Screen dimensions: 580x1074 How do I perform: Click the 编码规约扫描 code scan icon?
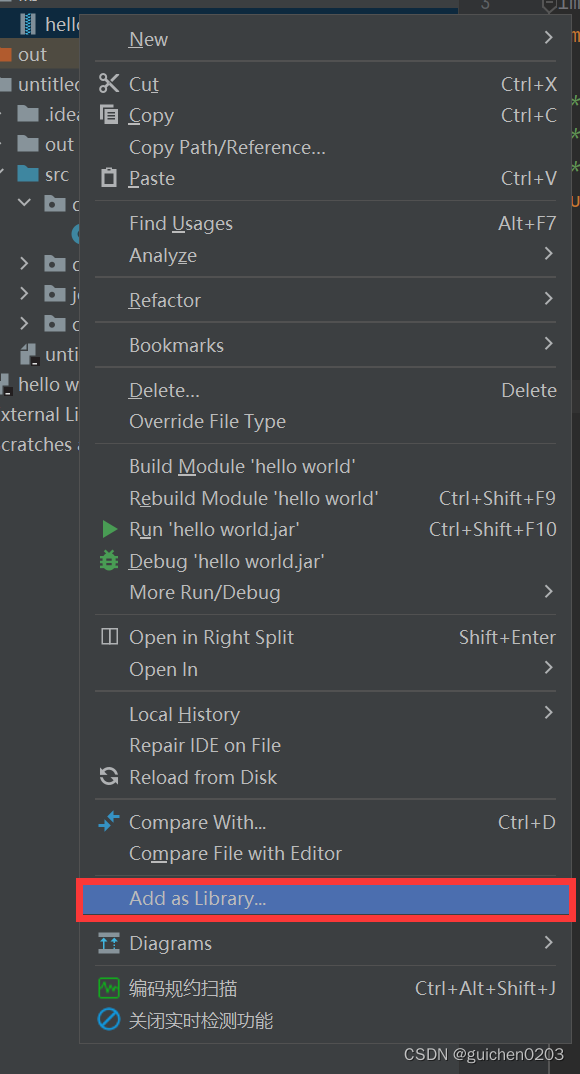click(x=108, y=988)
